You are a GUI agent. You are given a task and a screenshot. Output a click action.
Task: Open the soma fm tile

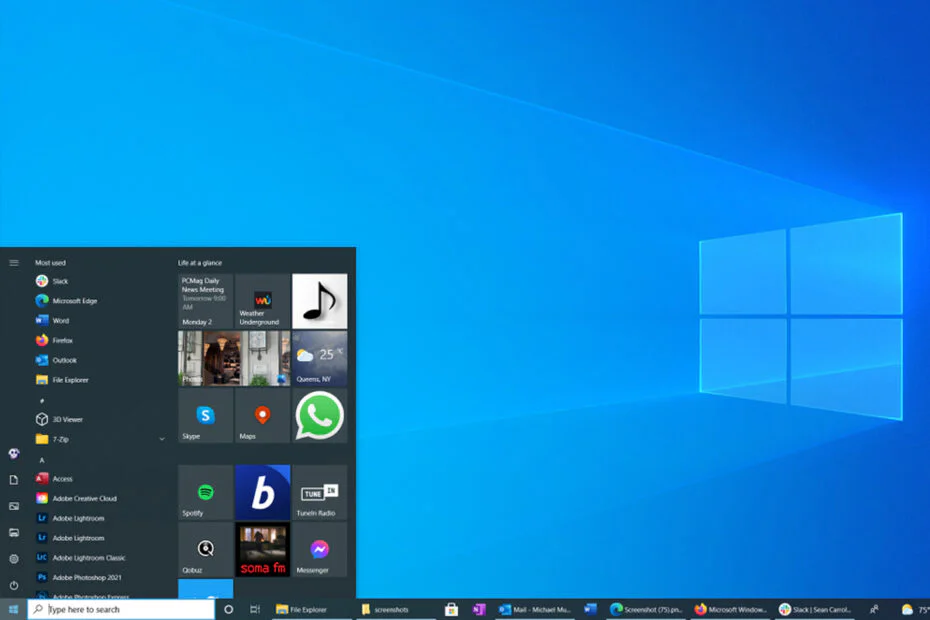(262, 549)
